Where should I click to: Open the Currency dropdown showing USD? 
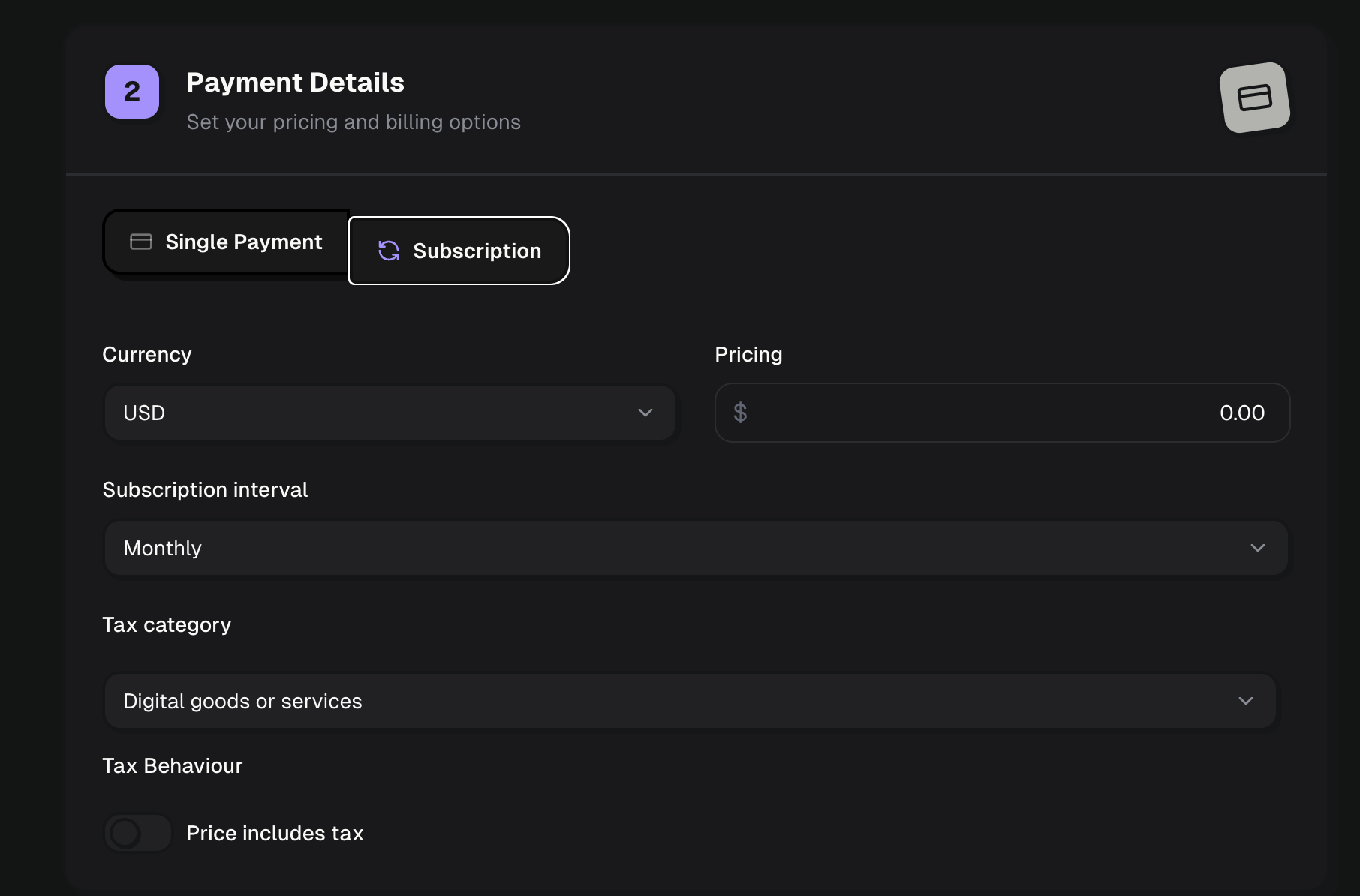tap(389, 412)
